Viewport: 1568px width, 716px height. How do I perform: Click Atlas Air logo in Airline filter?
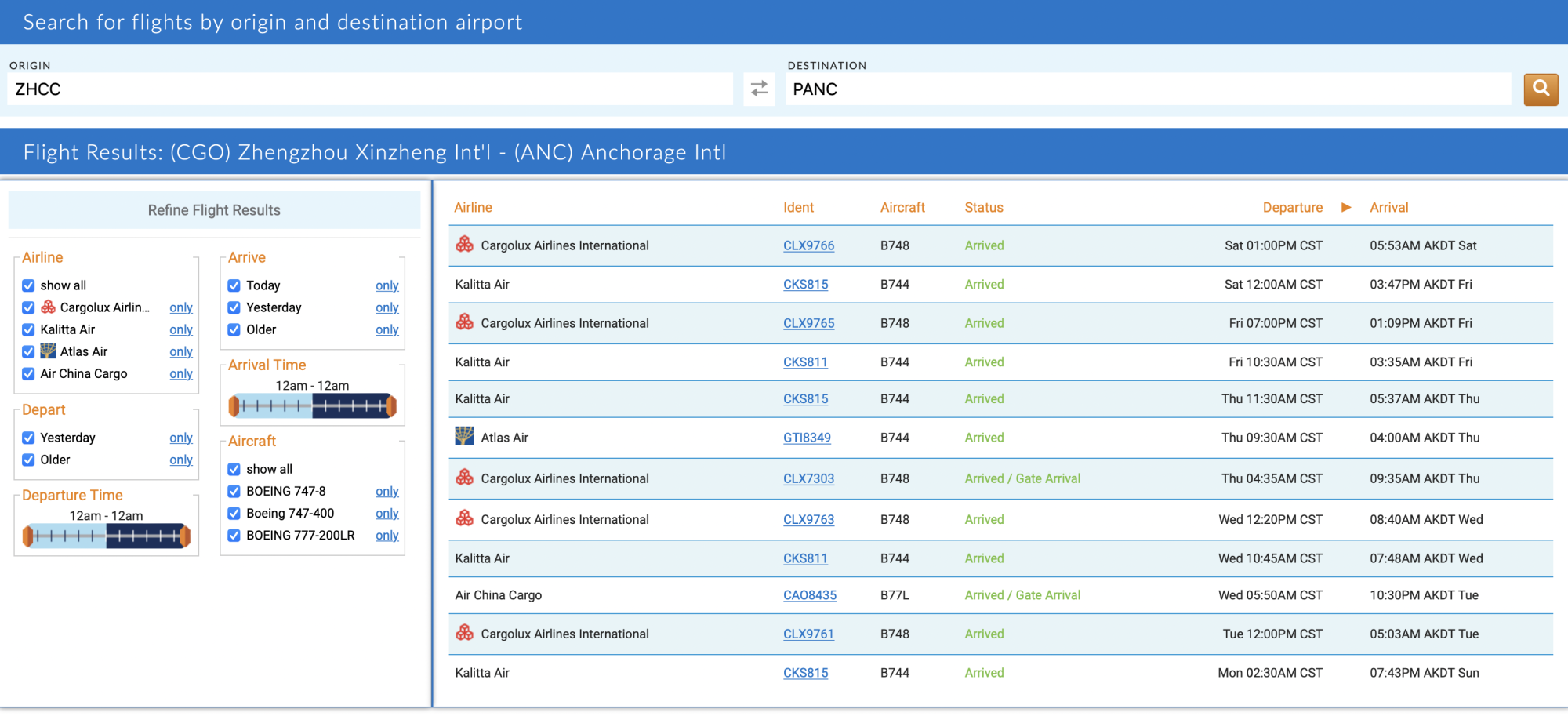point(49,351)
